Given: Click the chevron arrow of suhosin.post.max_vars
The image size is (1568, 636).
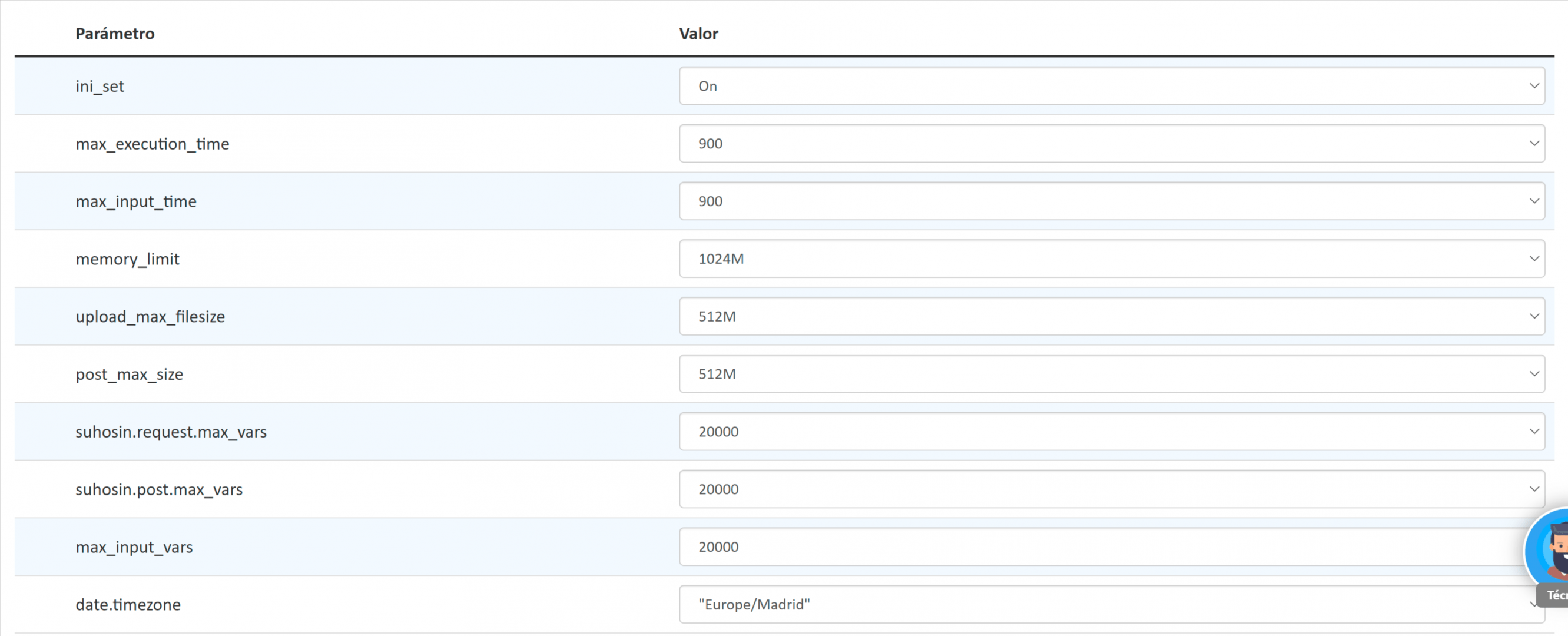Looking at the screenshot, I should [x=1534, y=489].
